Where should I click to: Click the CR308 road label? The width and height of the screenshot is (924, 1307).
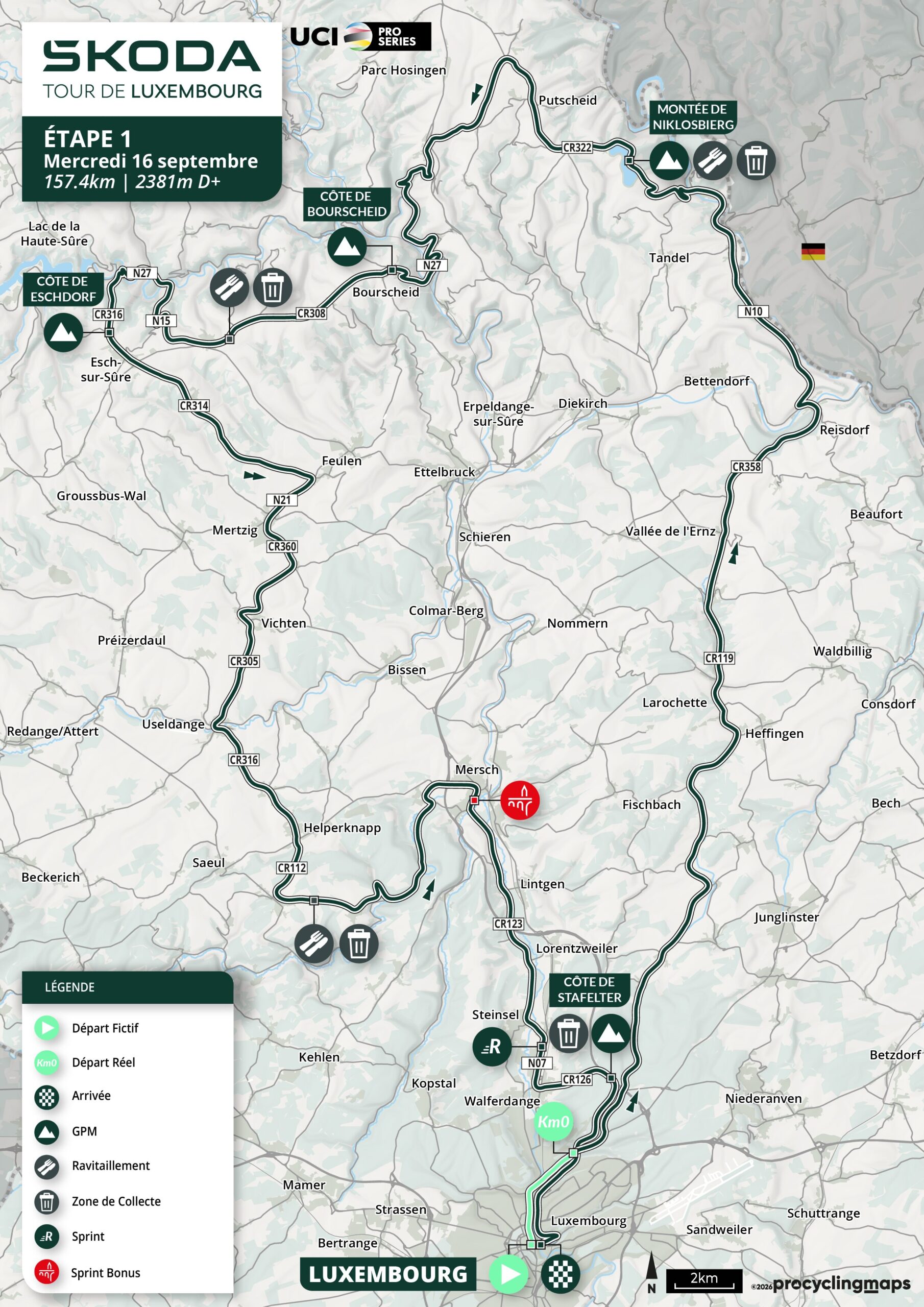(x=311, y=313)
